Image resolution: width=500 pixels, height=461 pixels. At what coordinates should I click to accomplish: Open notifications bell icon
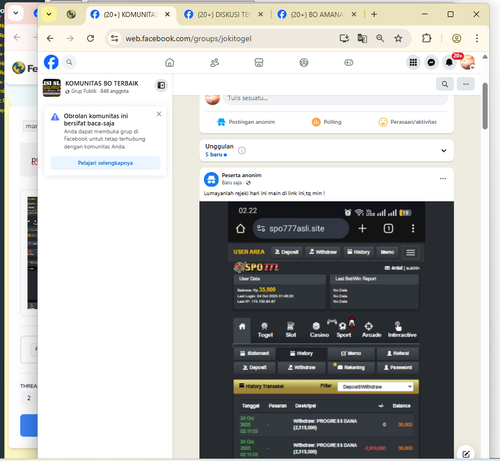click(x=449, y=62)
